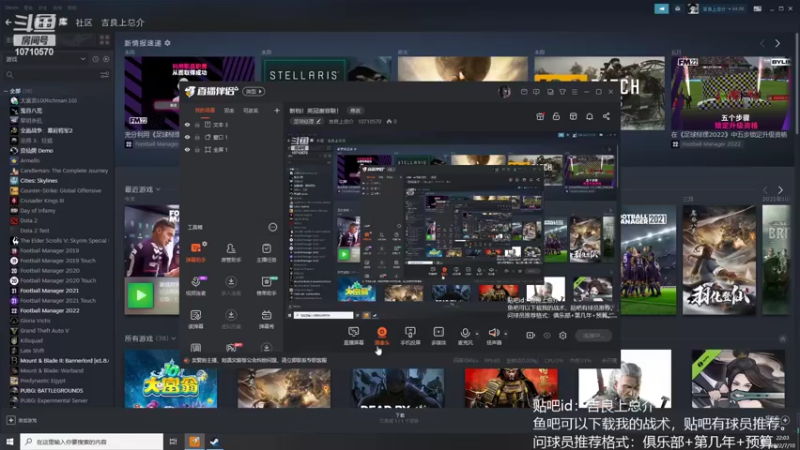The image size is (800, 450).
Task: Open the 直播屏幕 screen capture source
Action: [x=353, y=336]
